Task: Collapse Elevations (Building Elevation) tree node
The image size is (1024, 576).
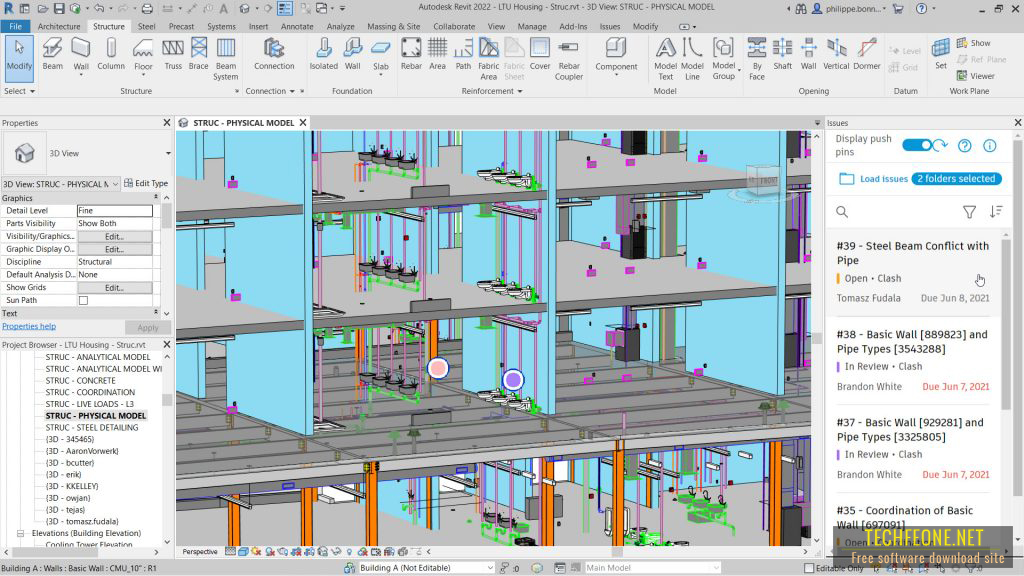Action: 20,534
